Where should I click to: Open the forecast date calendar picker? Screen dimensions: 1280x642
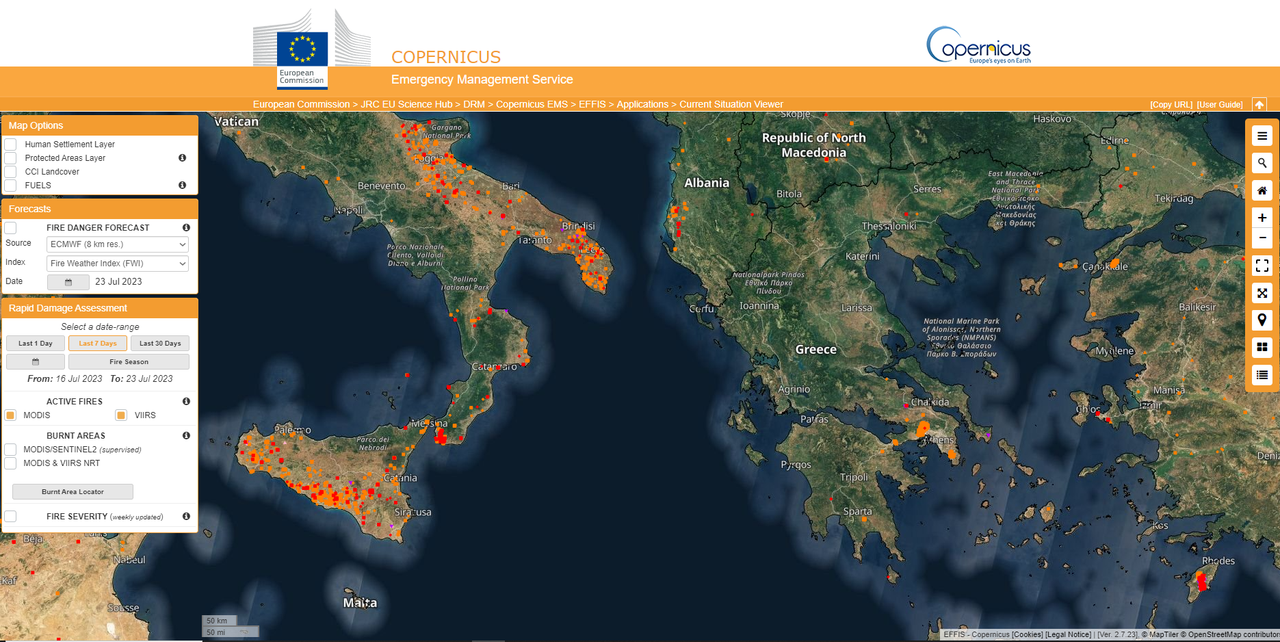68,282
